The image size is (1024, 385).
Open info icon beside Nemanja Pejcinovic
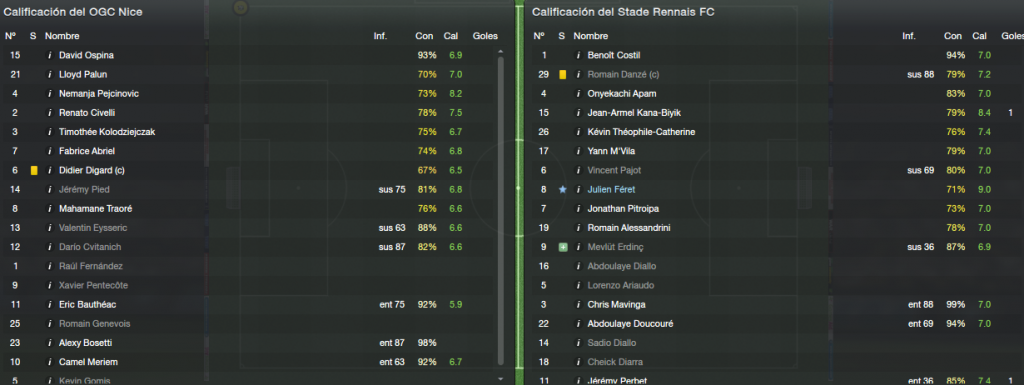pyautogui.click(x=49, y=94)
